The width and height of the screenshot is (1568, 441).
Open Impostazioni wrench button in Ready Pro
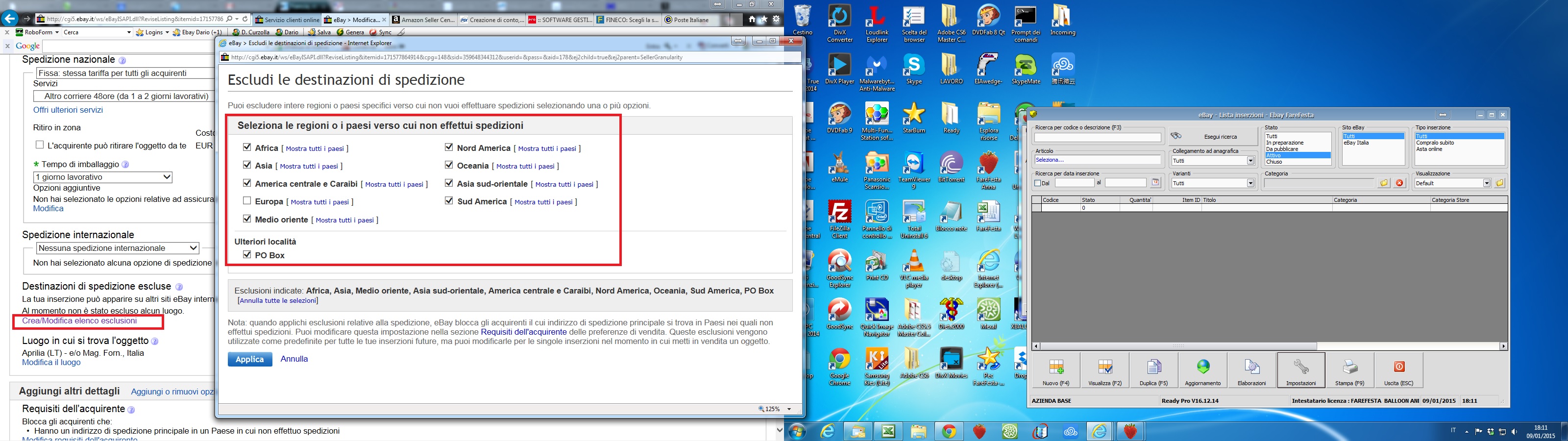pos(1301,370)
